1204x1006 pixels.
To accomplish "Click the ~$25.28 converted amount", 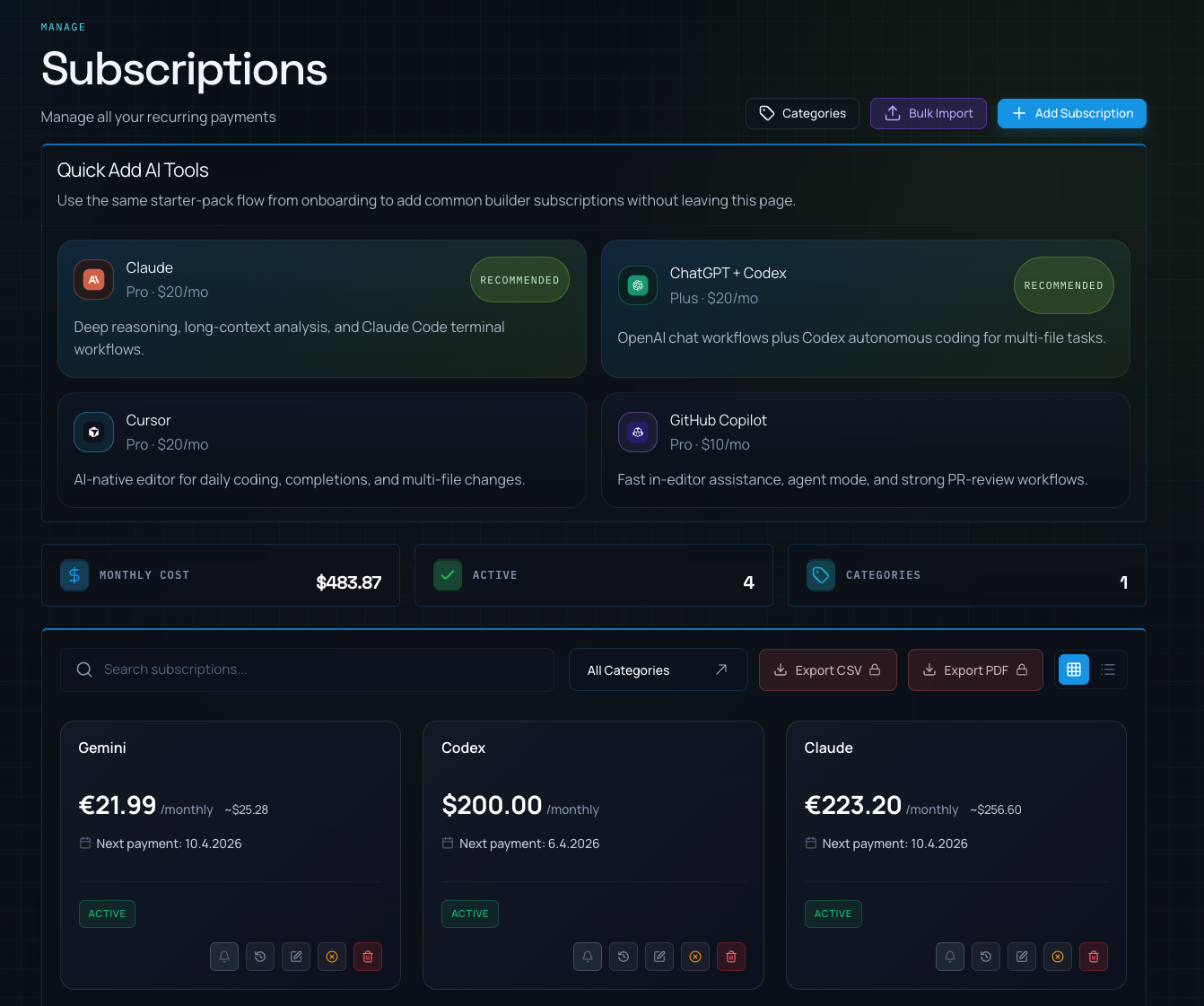I will coord(247,809).
